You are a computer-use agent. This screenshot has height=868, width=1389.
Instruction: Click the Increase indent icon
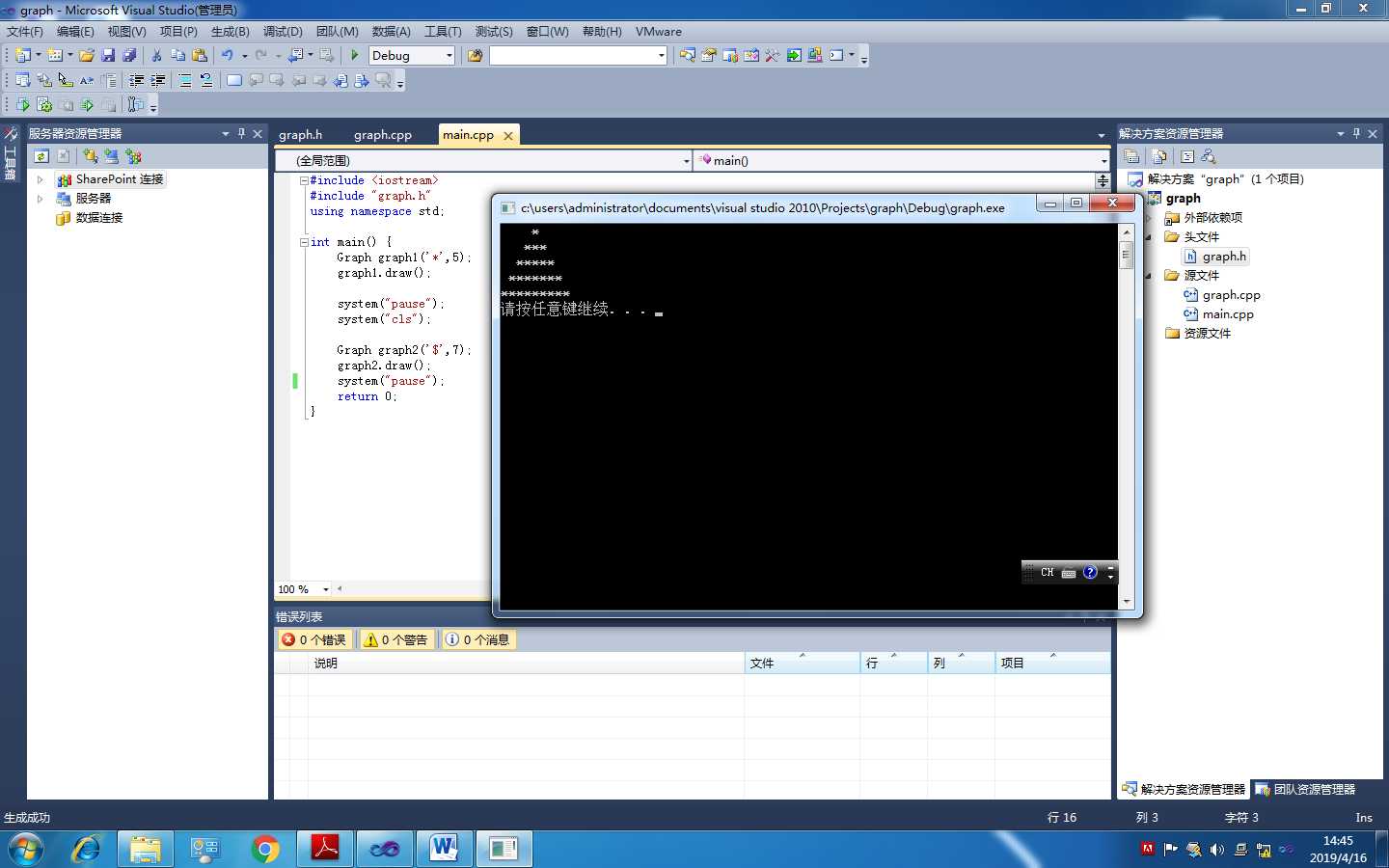(157, 80)
